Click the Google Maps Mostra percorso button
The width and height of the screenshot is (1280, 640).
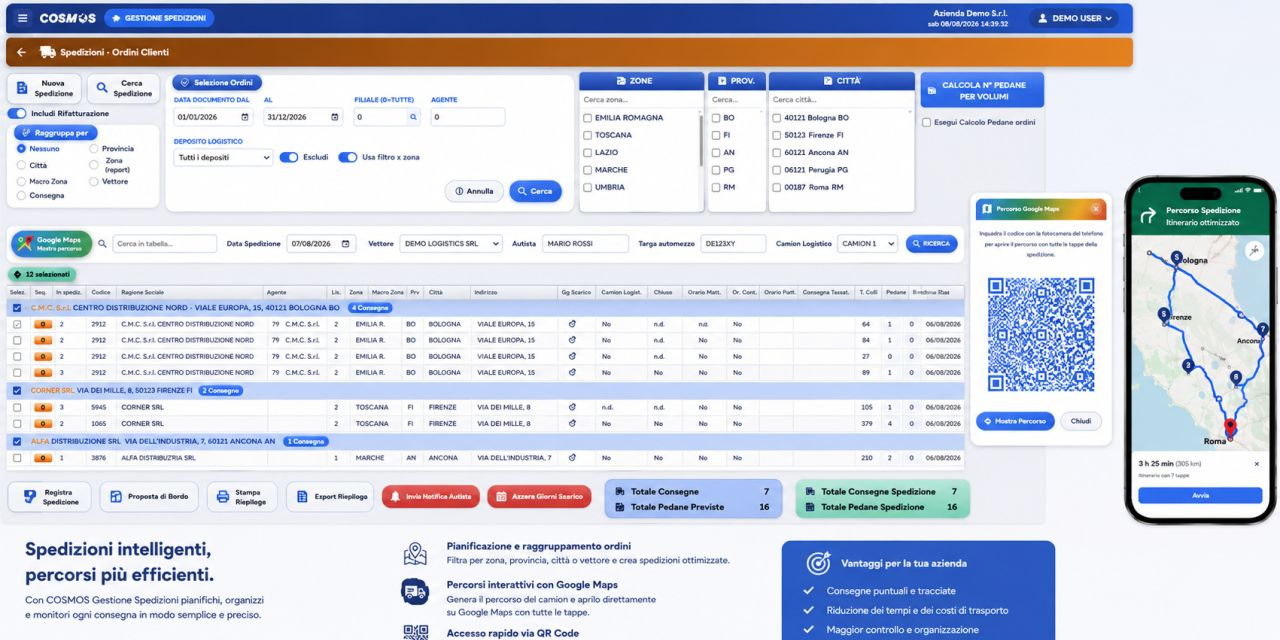[51, 243]
